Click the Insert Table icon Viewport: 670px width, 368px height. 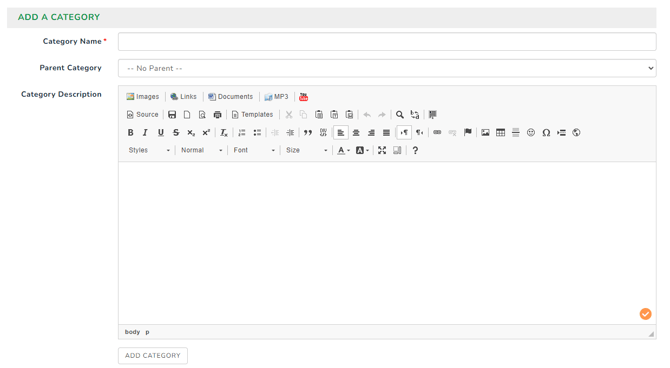[x=500, y=132]
